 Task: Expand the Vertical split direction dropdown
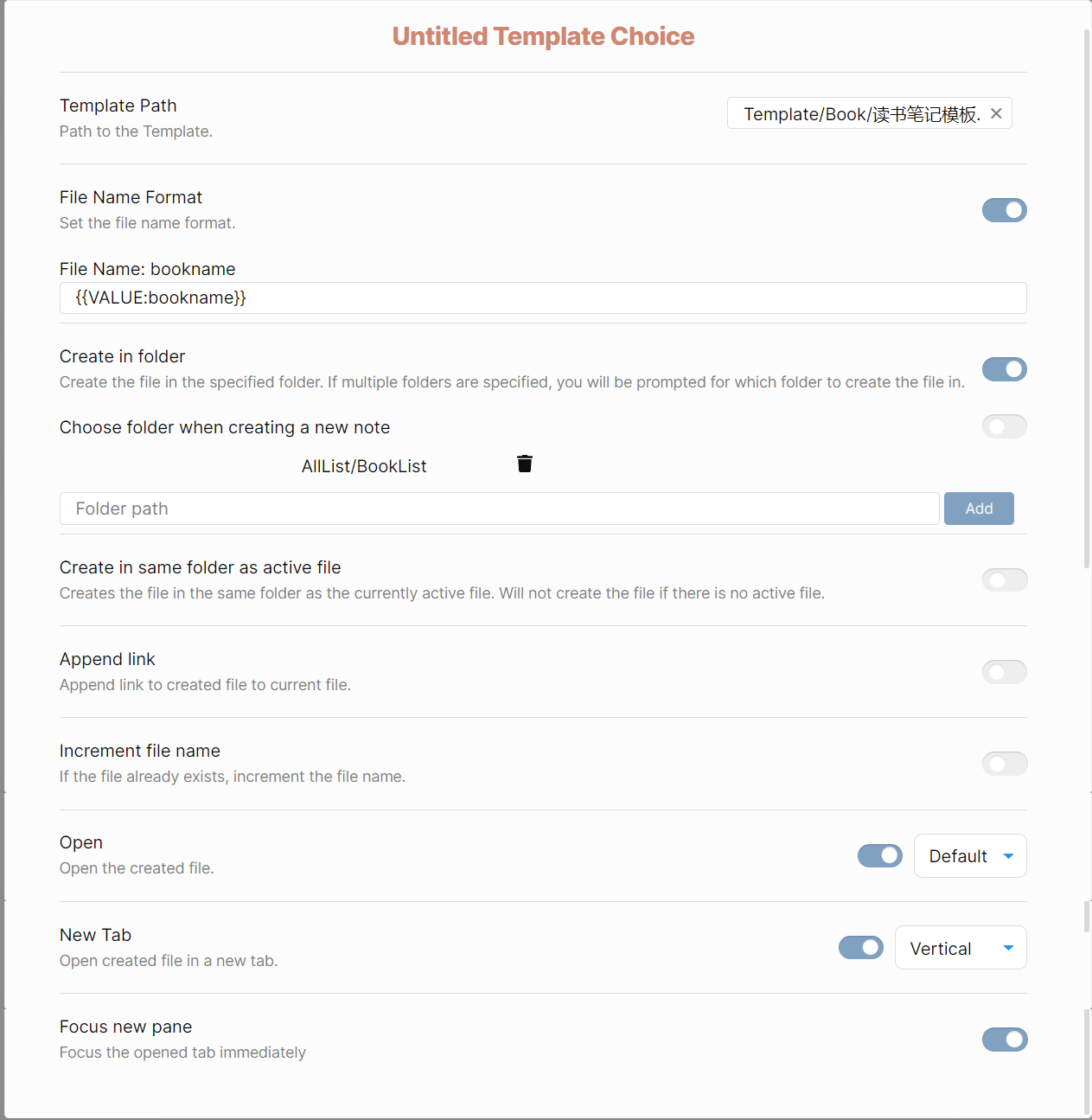(x=960, y=948)
